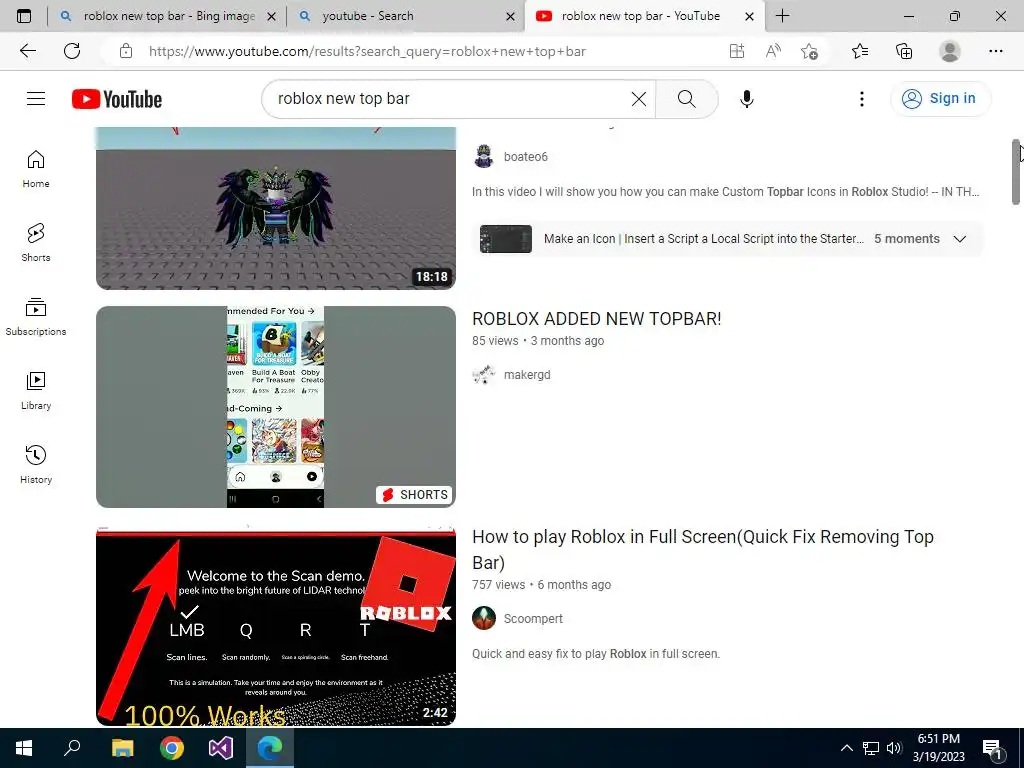The width and height of the screenshot is (1024, 768).
Task: Open ROBLOX ADDED NEW TOPBAR! video title
Action: coord(596,319)
